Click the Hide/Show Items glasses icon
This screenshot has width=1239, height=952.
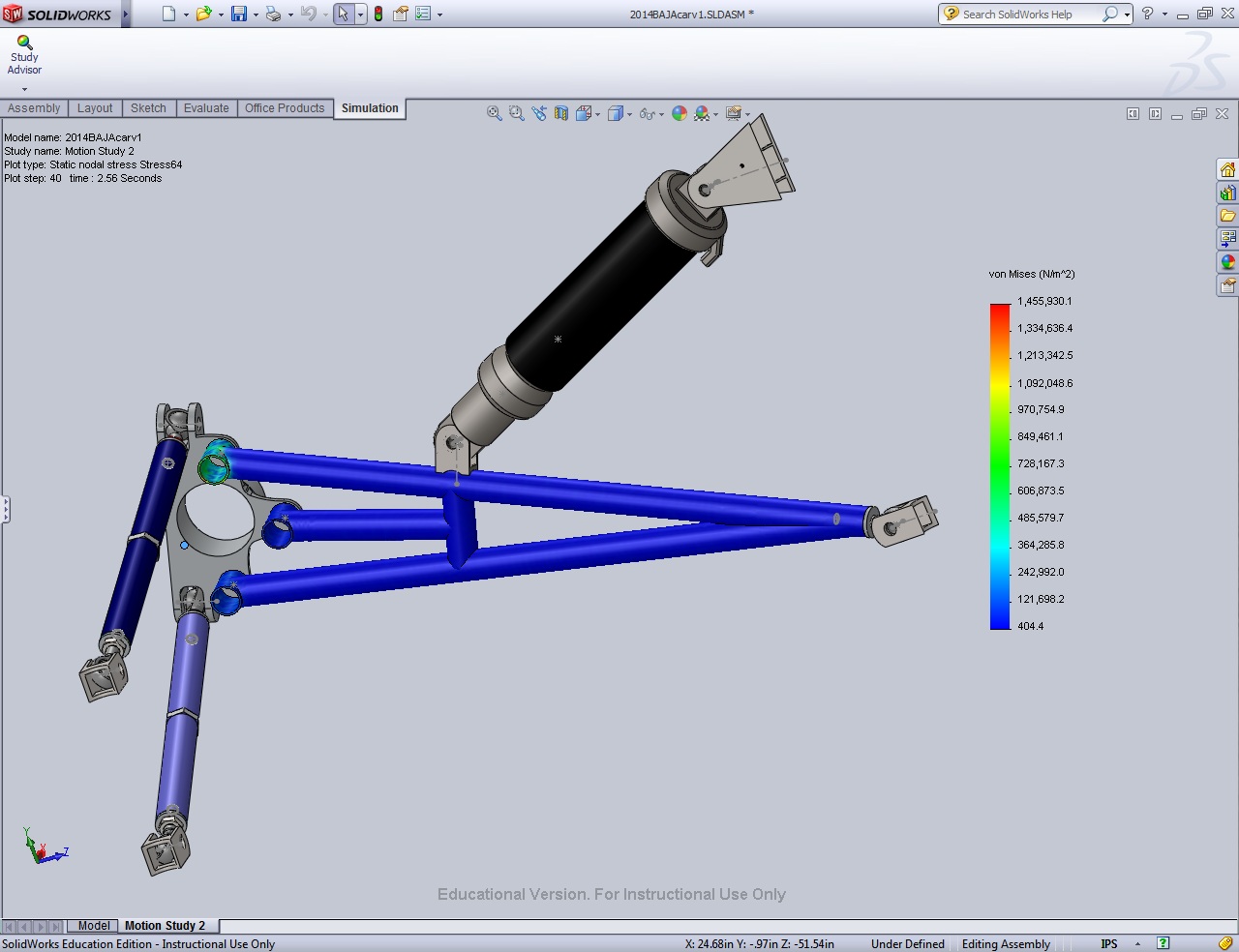click(x=647, y=113)
